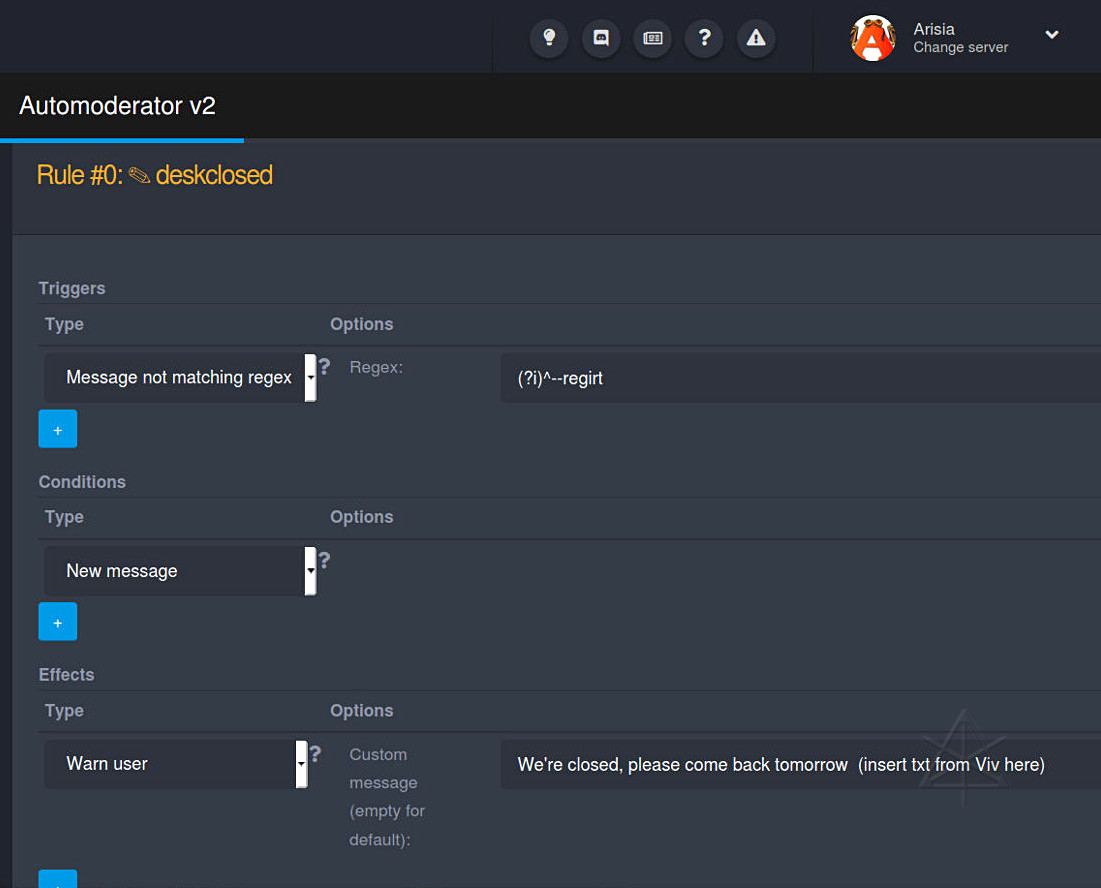Open the 'New message' condition type dropdown
The height and width of the screenshot is (888, 1101).
[180, 571]
